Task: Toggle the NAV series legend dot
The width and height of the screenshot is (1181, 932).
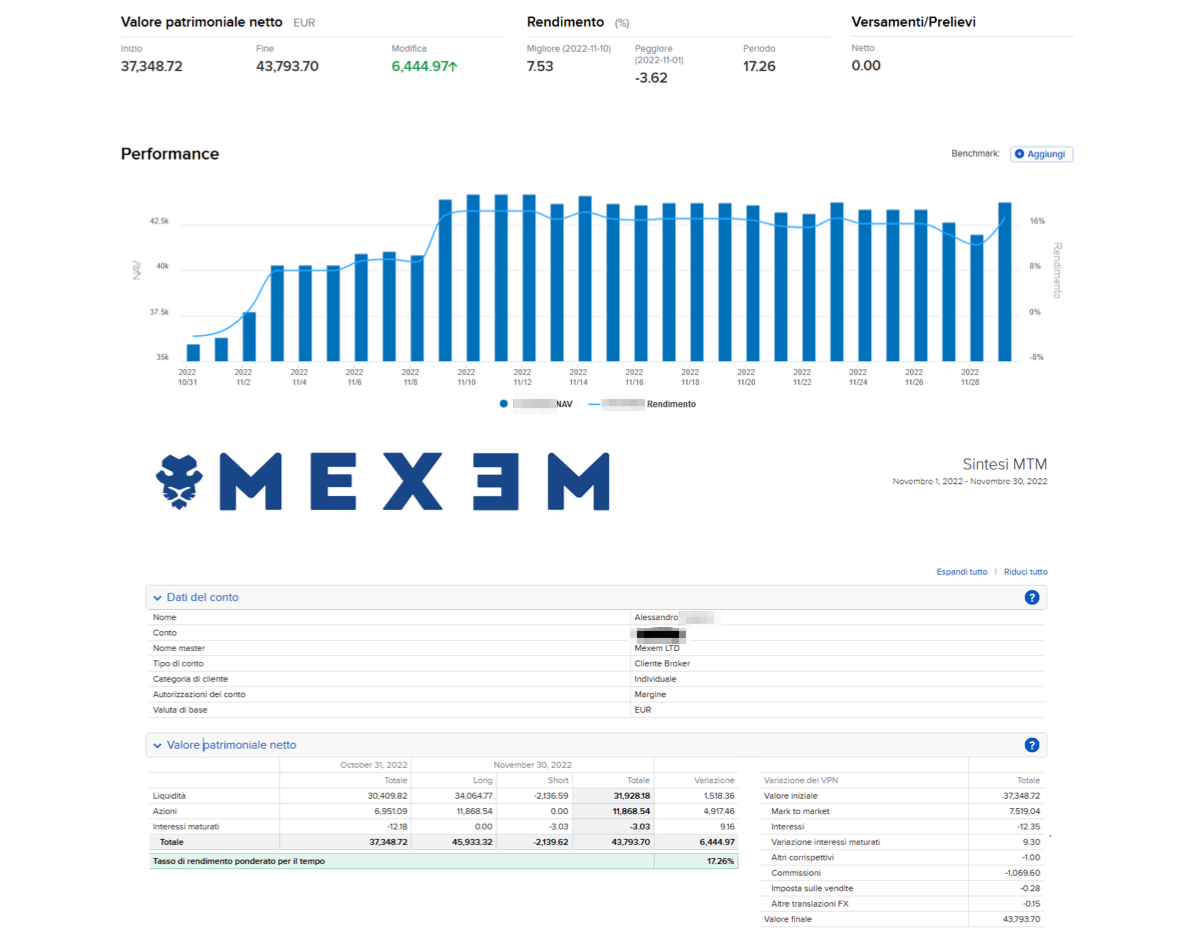Action: click(x=504, y=404)
